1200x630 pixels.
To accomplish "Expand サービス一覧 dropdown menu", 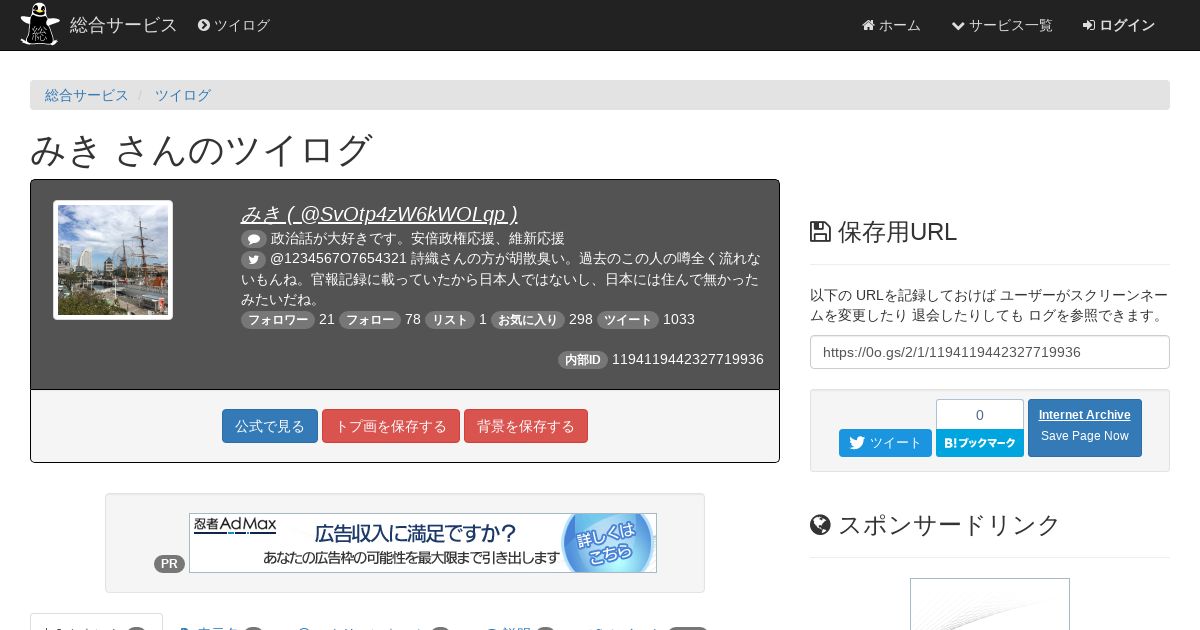I will [1002, 25].
